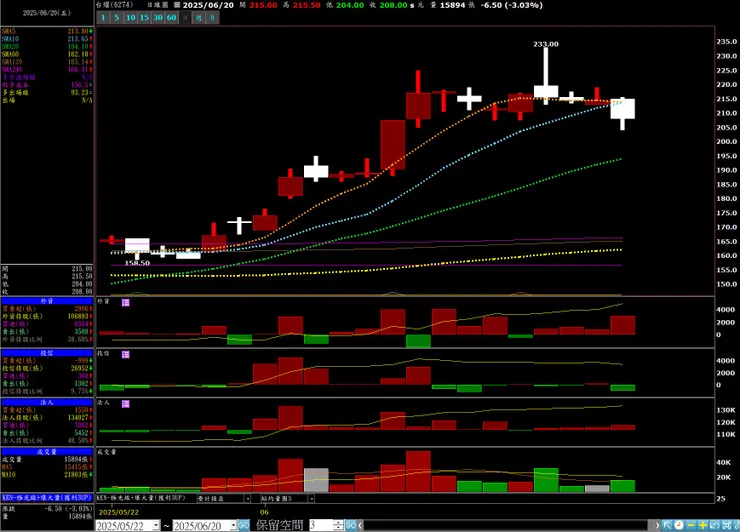The width and height of the screenshot is (740, 532).
Task: Select the weekly (週) timeframe button
Action: point(199,18)
